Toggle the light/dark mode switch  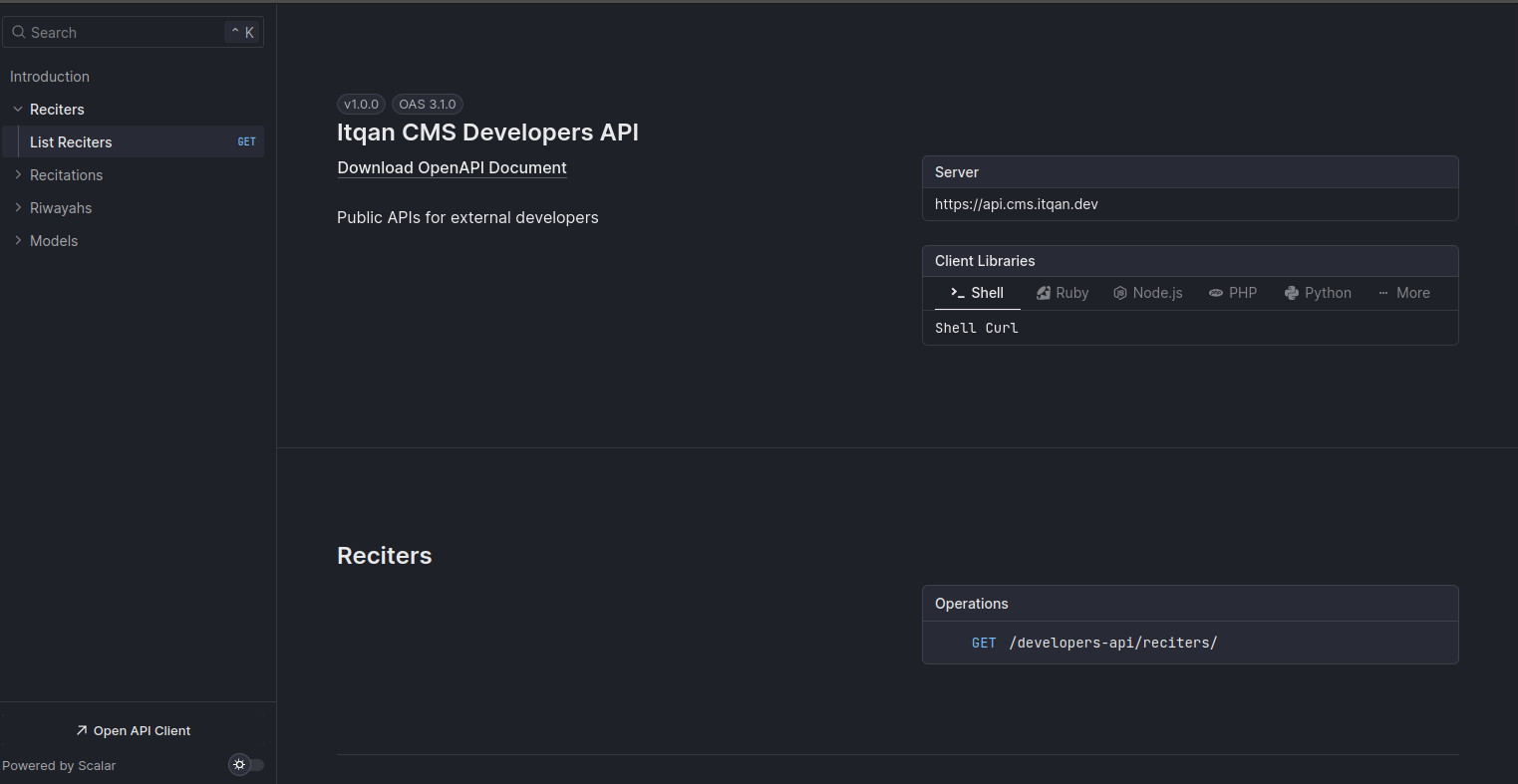coord(246,765)
